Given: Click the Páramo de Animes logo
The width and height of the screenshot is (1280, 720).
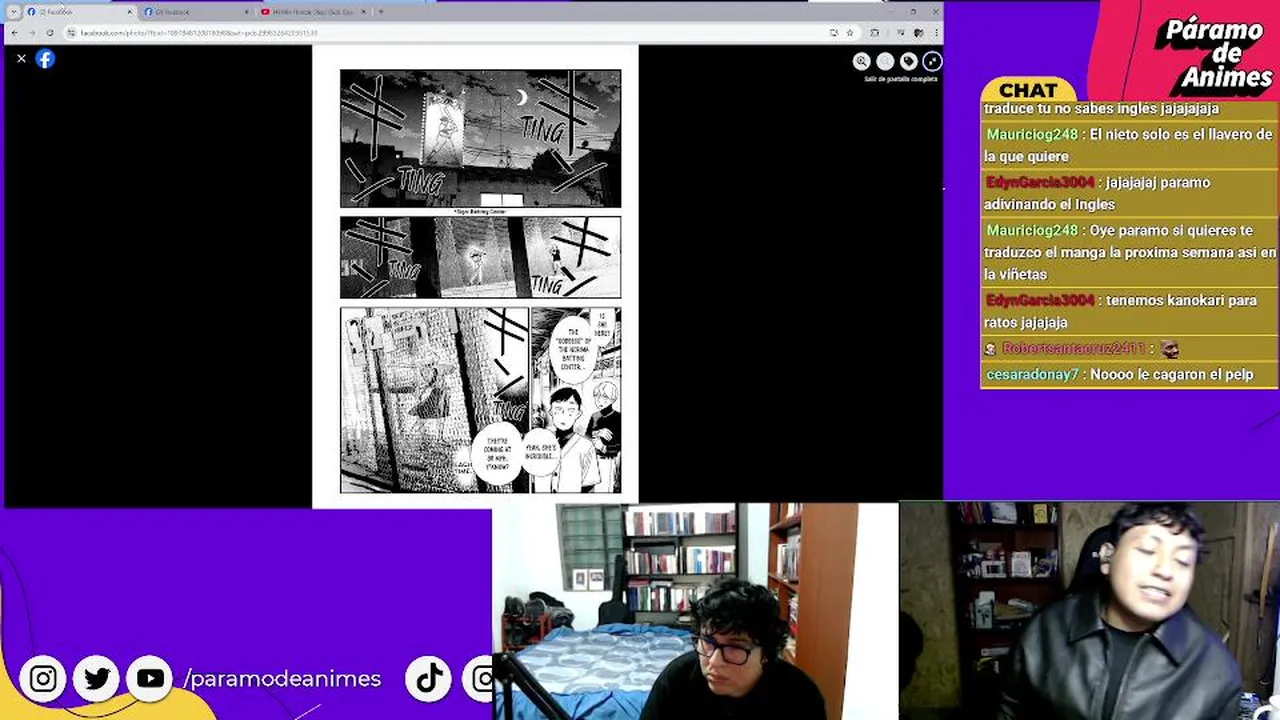Looking at the screenshot, I should click(x=1213, y=54).
